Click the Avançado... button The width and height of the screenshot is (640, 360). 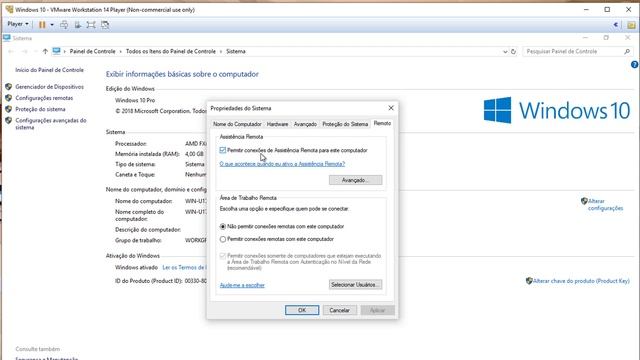pyautogui.click(x=356, y=180)
